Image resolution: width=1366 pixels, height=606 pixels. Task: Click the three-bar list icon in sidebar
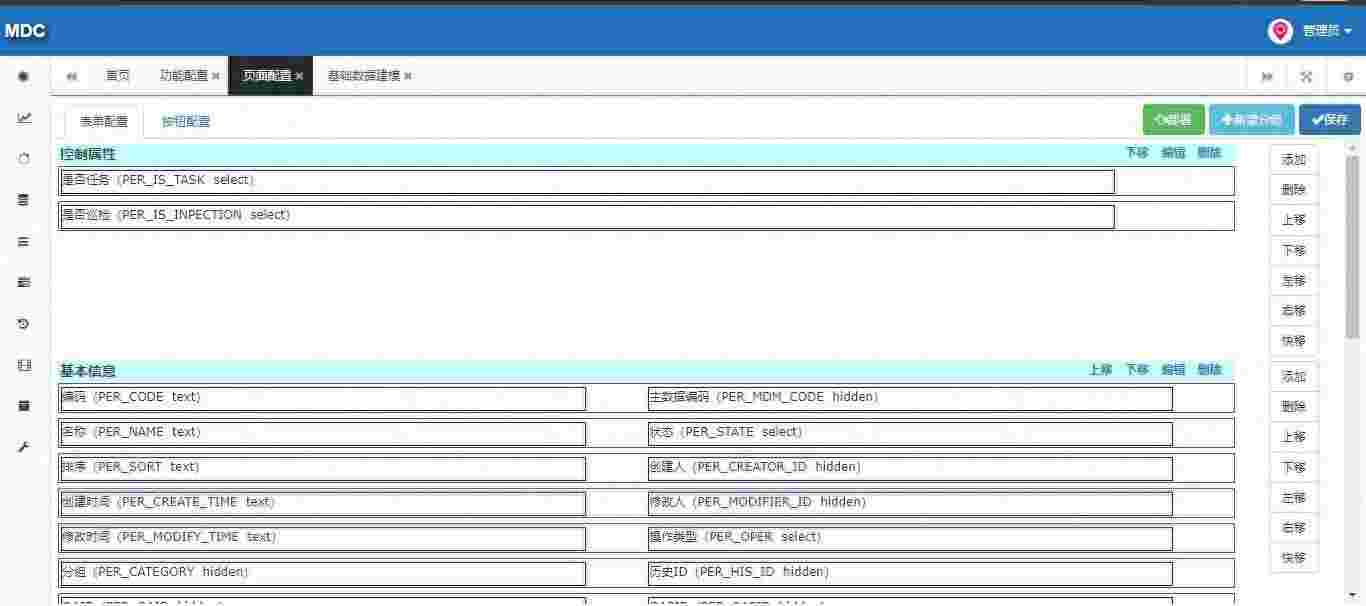[24, 241]
